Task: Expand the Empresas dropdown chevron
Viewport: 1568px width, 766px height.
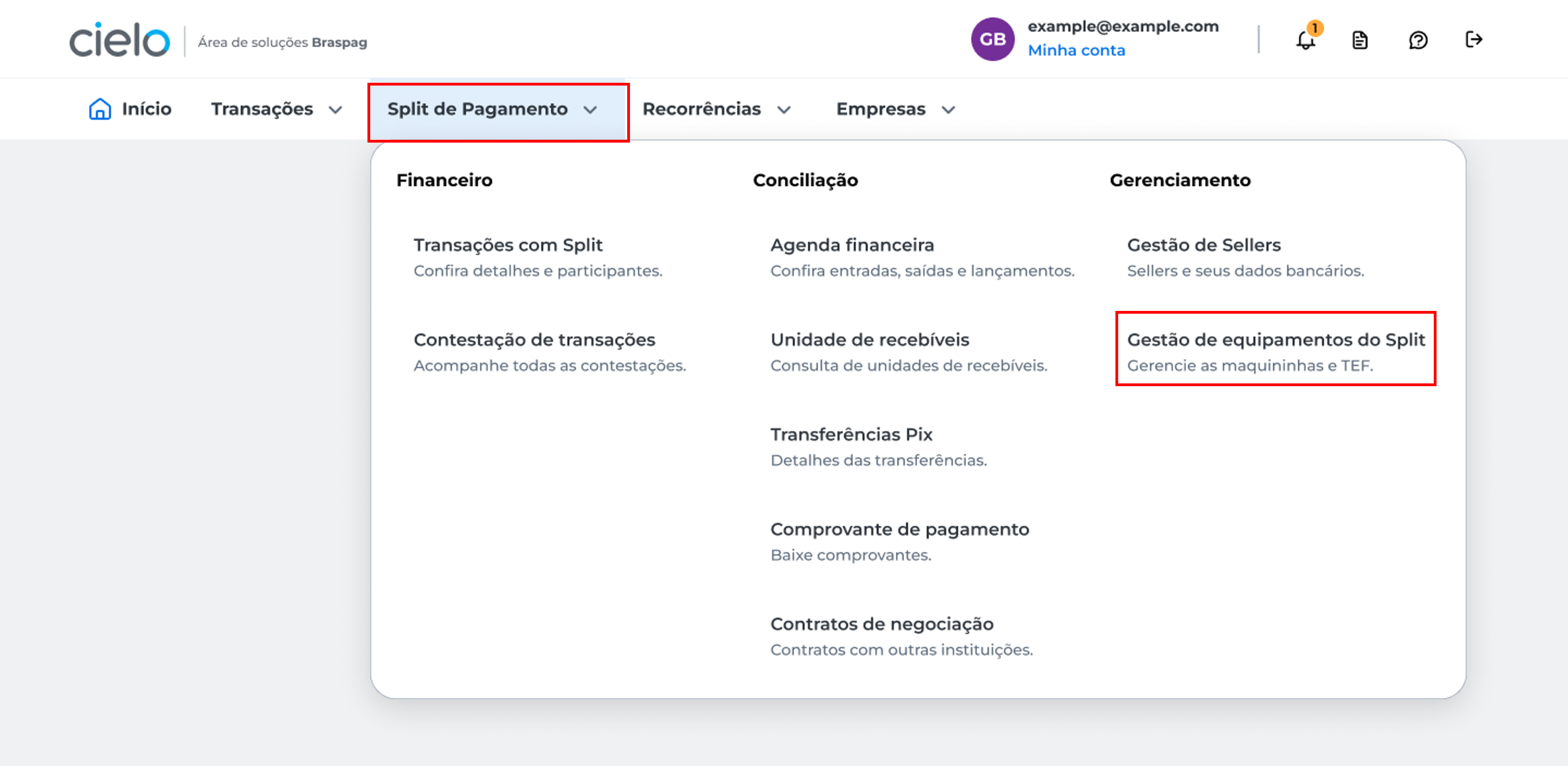Action: (x=948, y=110)
